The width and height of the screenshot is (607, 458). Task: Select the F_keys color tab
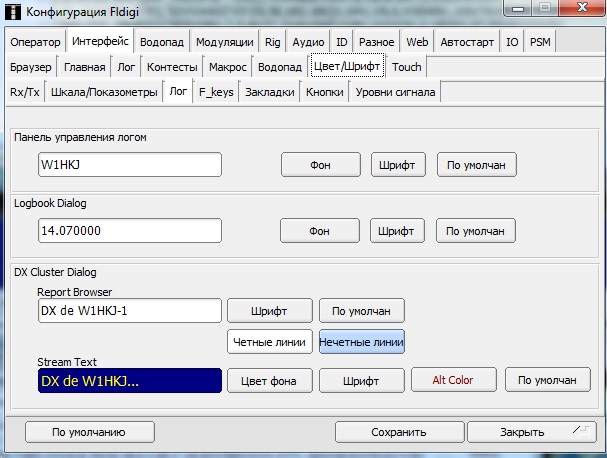pyautogui.click(x=216, y=92)
